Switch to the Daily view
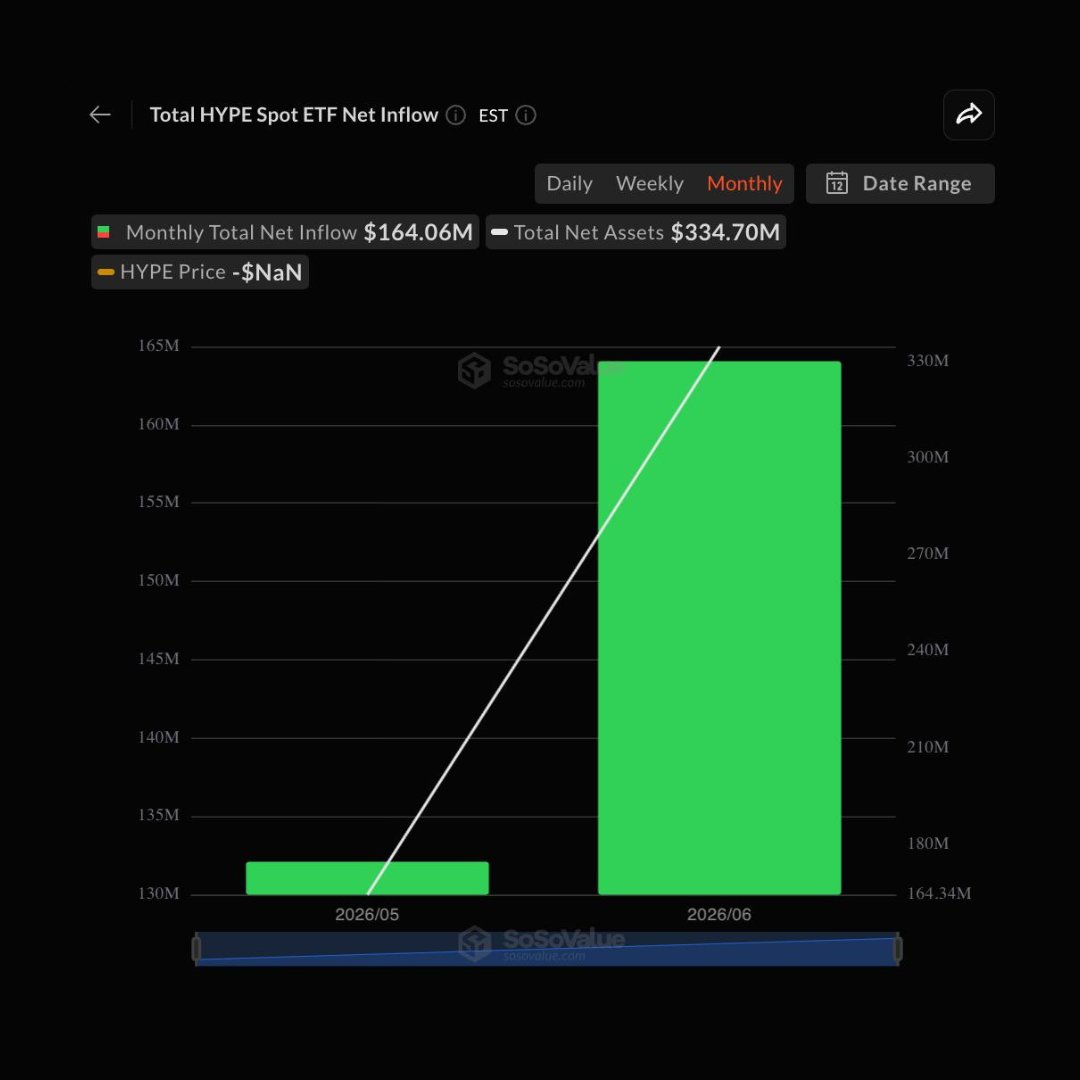1080x1080 pixels. pos(569,183)
